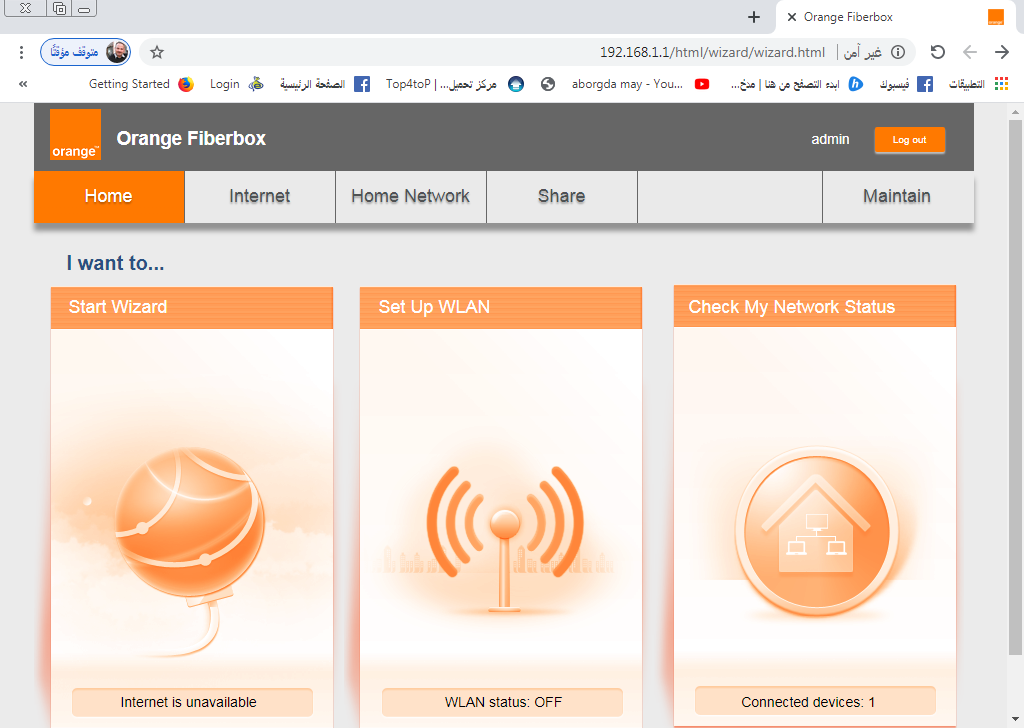Switch to the Internet tab

click(260, 197)
